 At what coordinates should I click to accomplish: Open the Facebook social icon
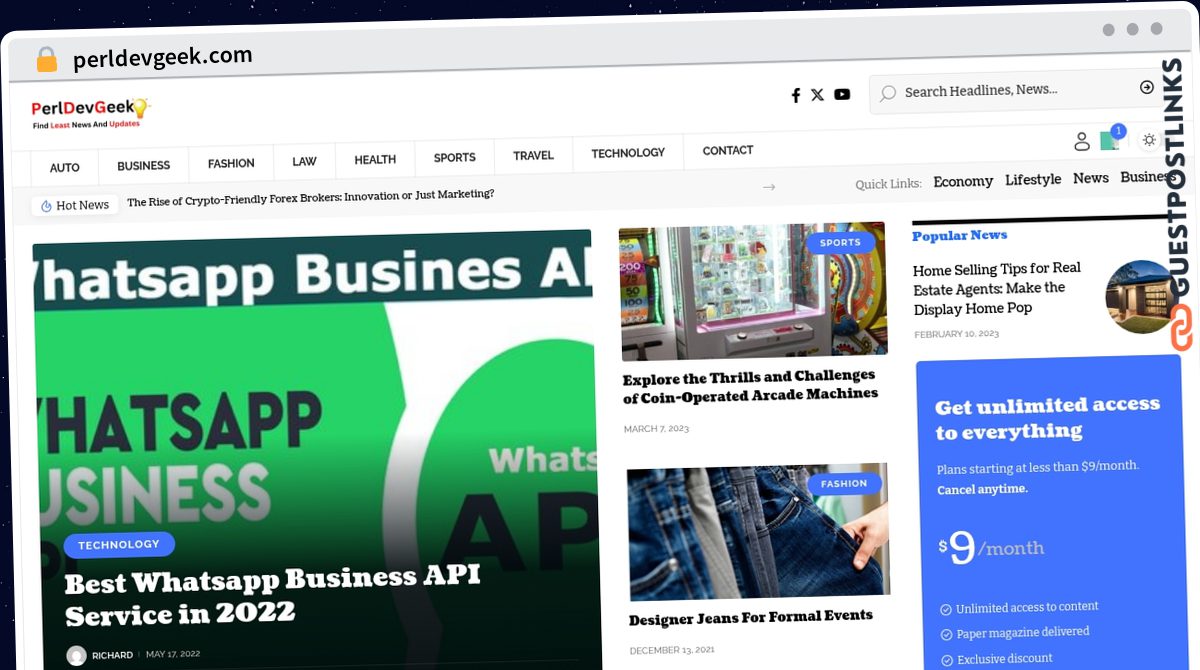tap(796, 95)
